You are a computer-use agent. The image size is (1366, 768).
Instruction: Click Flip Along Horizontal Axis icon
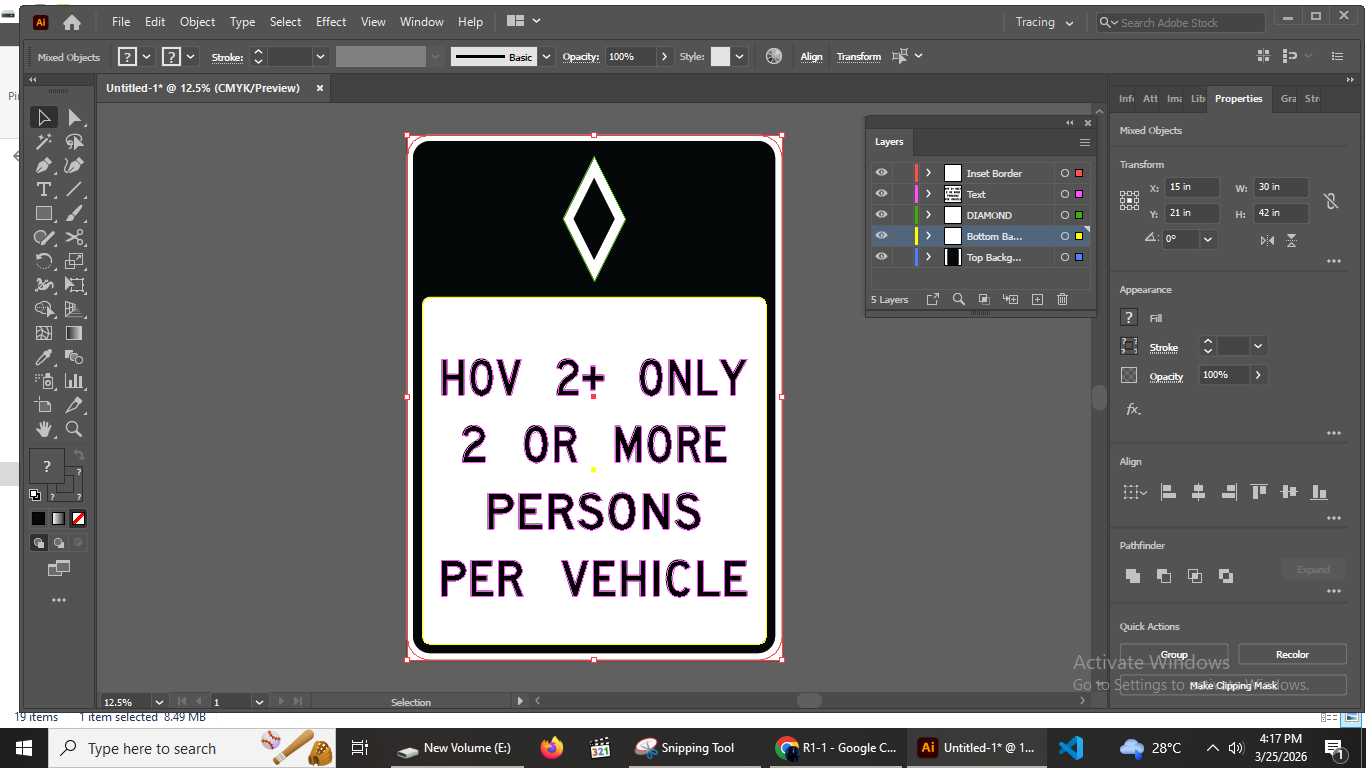pos(1268,240)
